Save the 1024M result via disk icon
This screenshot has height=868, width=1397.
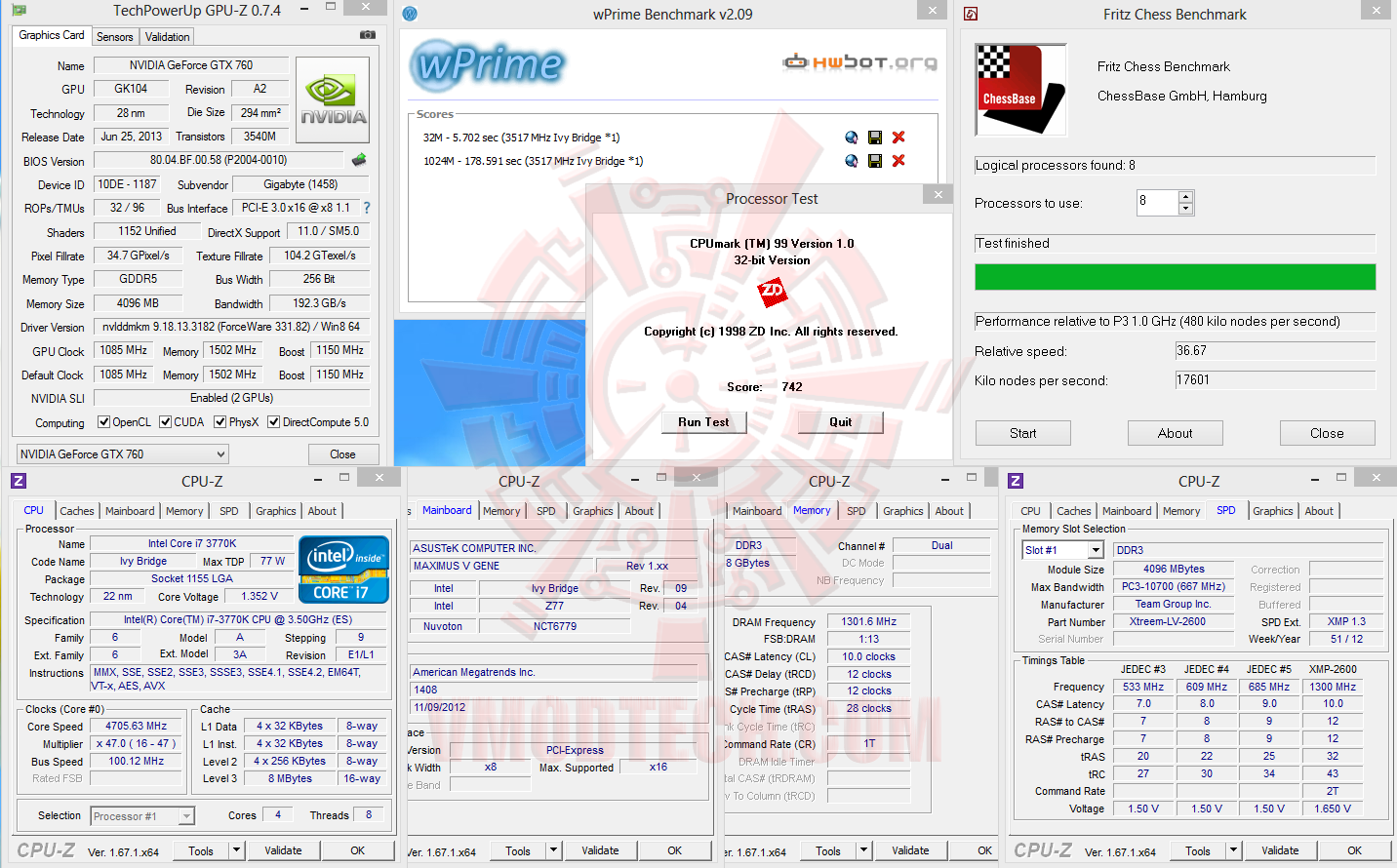tap(874, 161)
